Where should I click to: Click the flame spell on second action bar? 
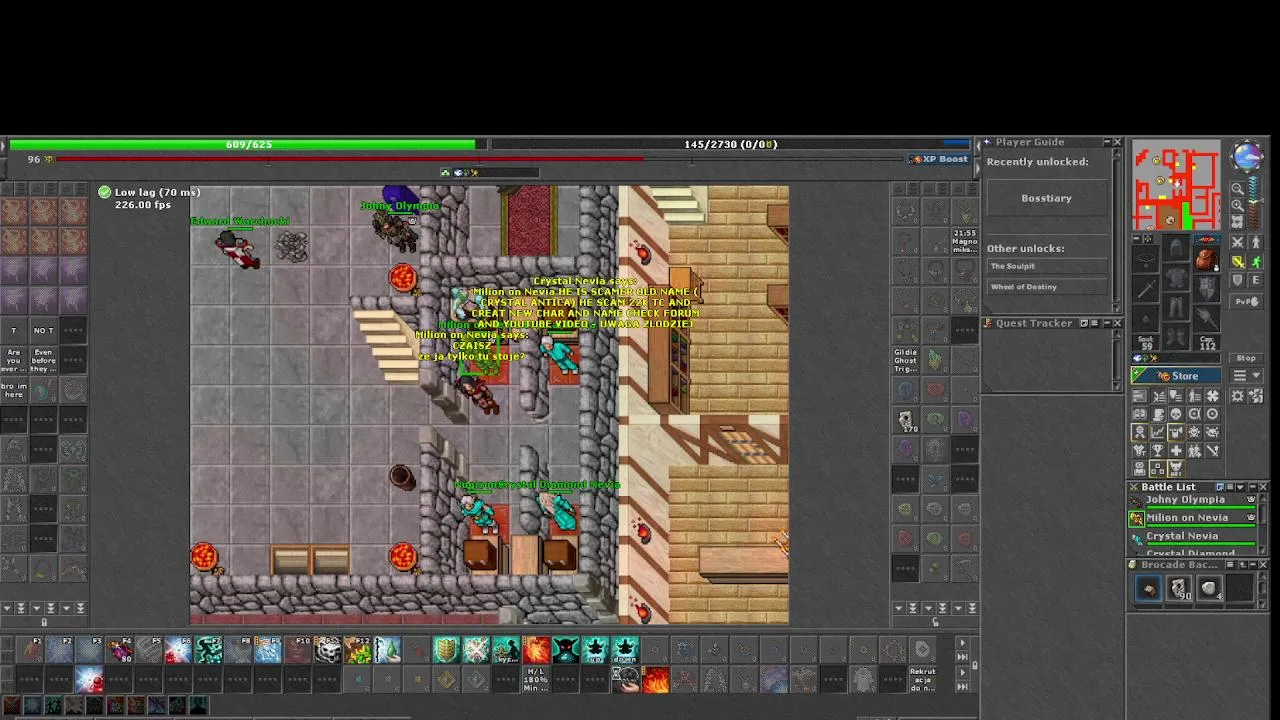656,680
